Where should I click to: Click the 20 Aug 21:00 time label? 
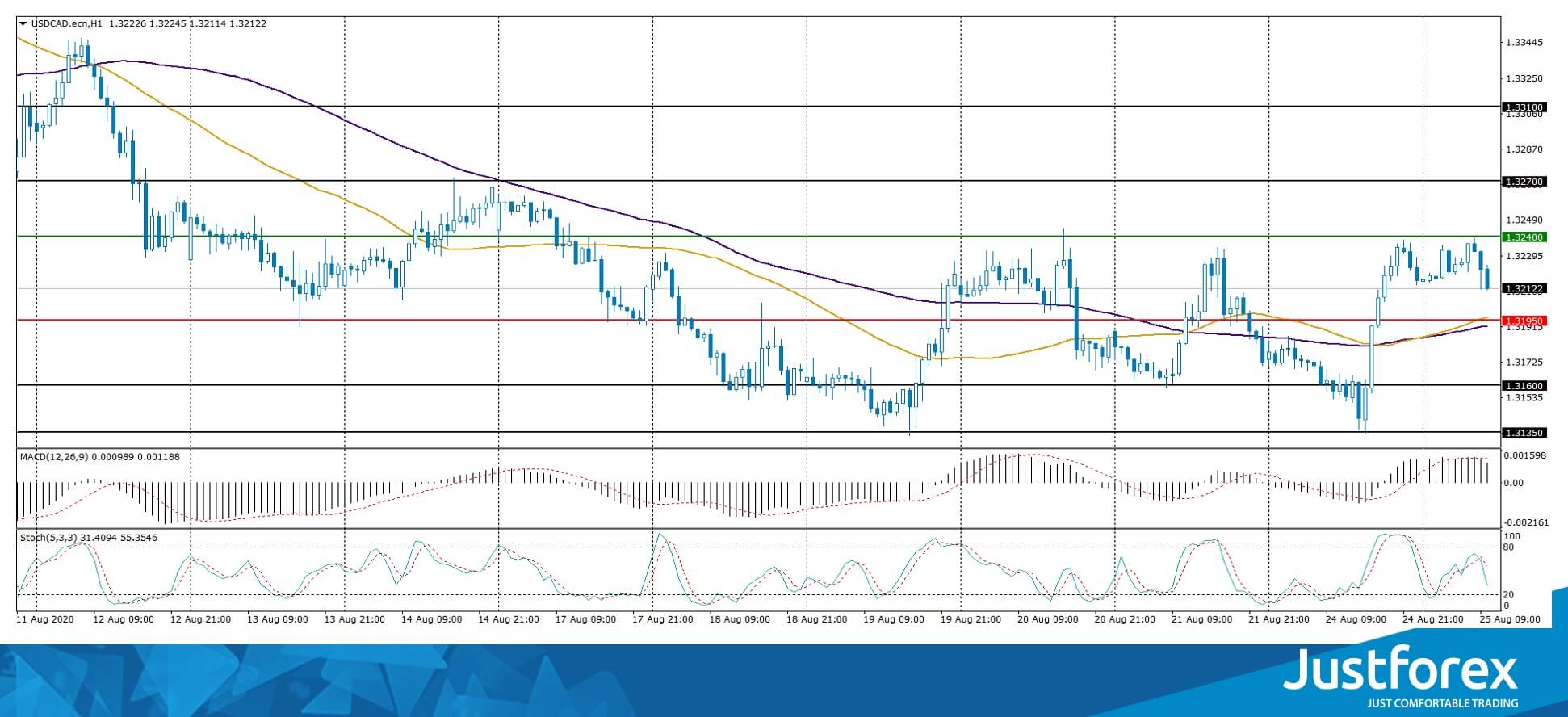(1126, 619)
